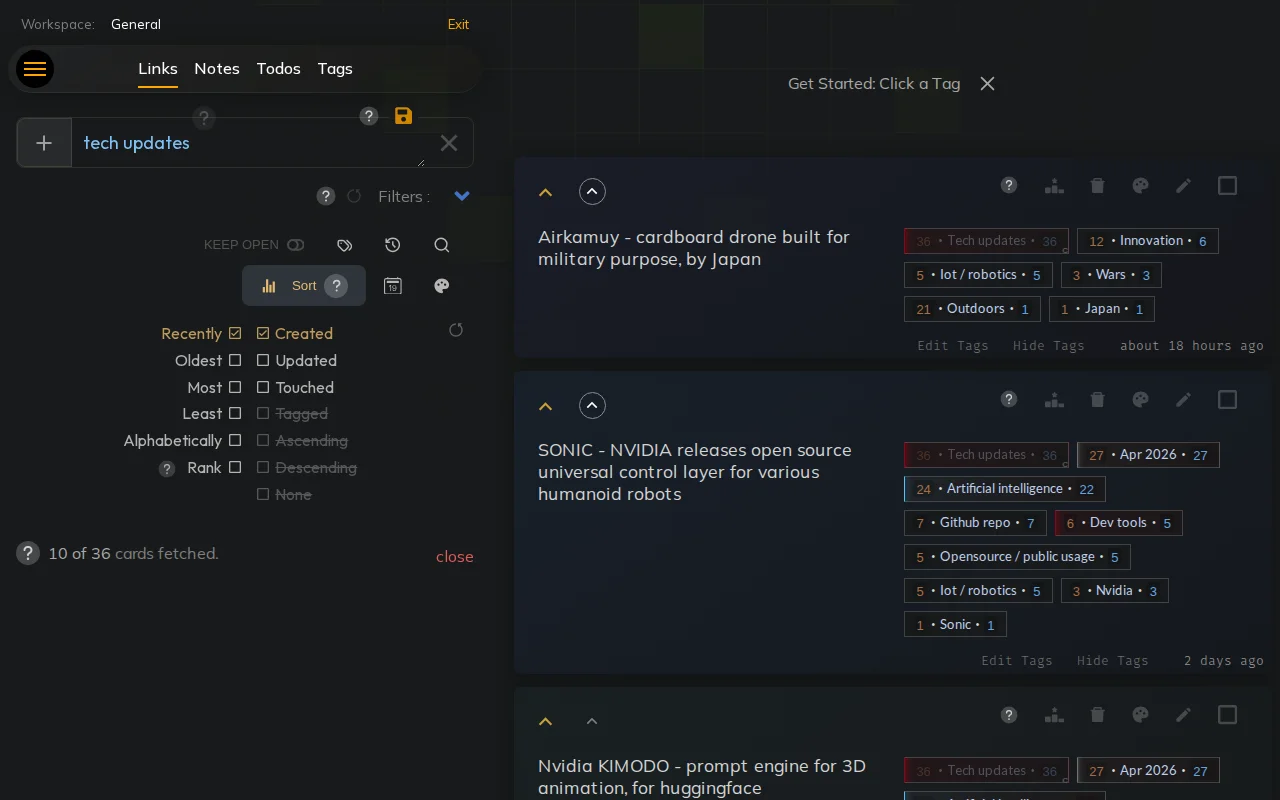Click the refresh icon beside Filters
Viewport: 1280px width, 800px height.
point(354,196)
